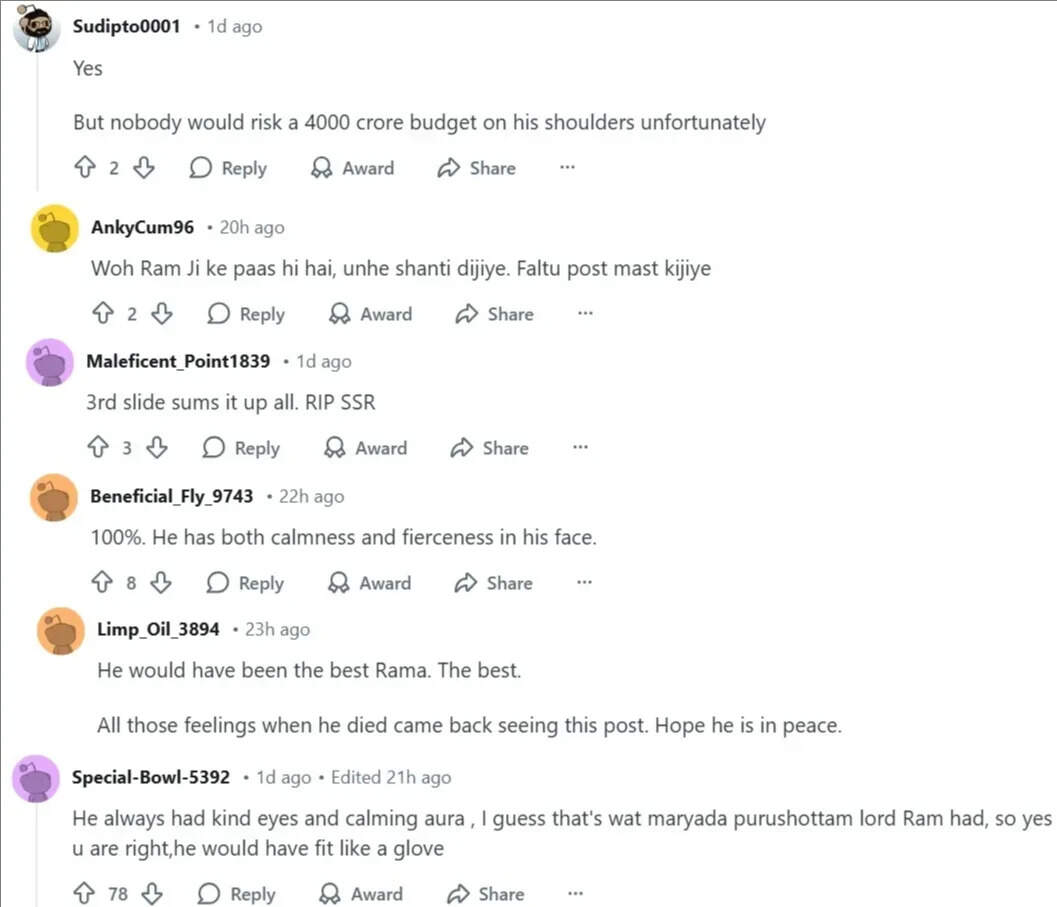
Task: Give an Award to Maleficent_Point1839's comment
Action: click(x=366, y=448)
